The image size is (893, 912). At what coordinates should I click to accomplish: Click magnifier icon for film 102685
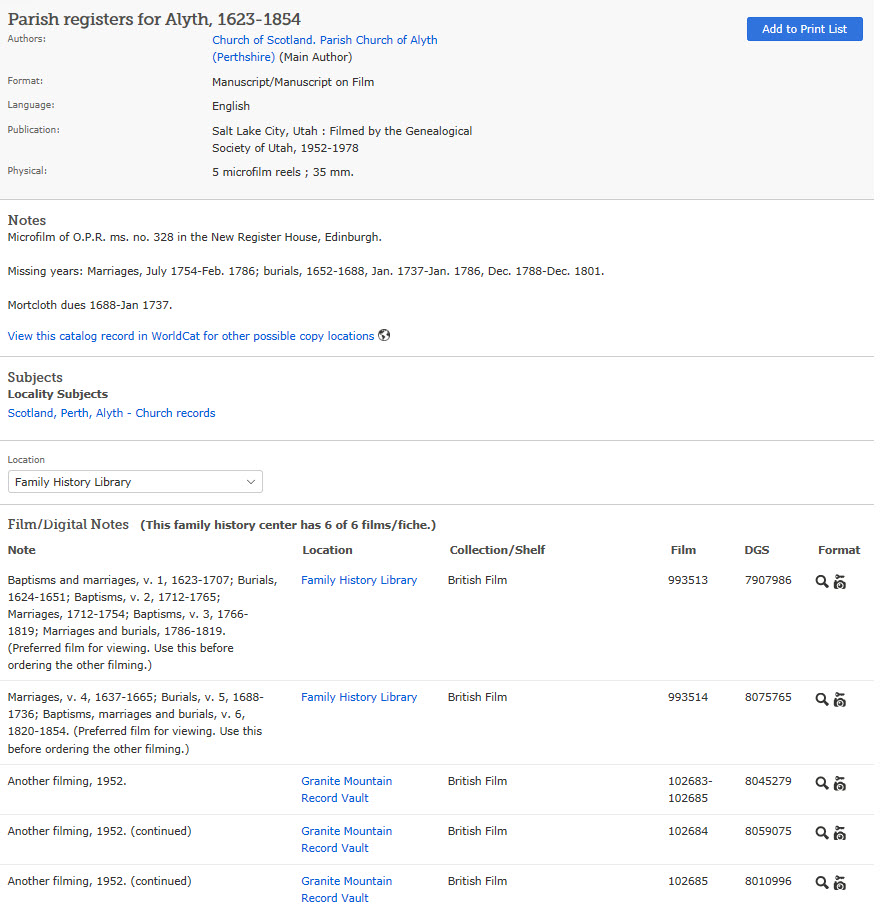(x=821, y=883)
